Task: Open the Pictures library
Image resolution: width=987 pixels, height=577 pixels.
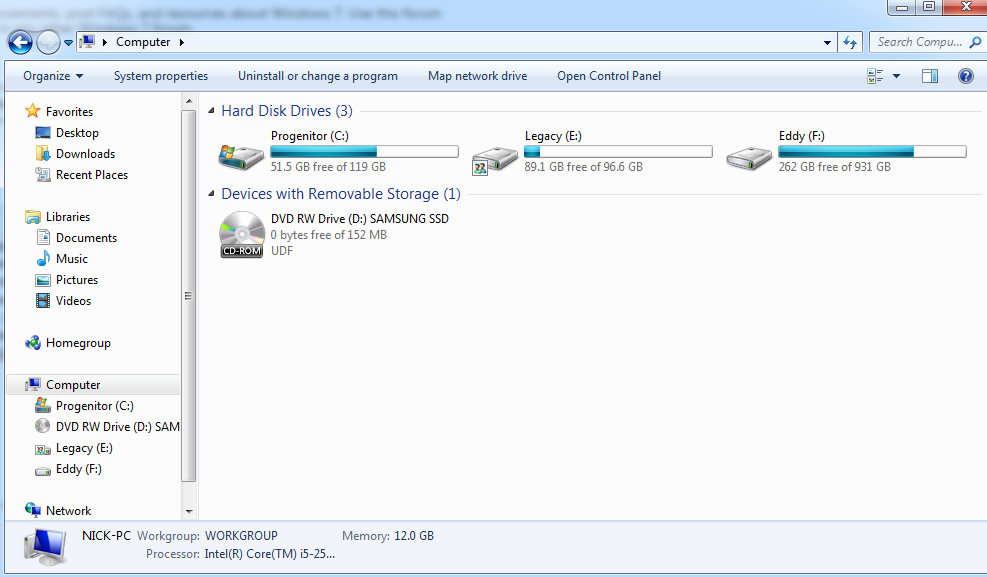Action: pos(77,280)
